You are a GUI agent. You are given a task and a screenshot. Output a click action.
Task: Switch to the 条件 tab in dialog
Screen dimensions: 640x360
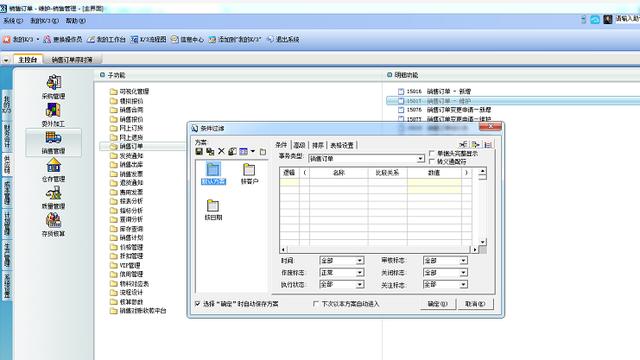point(281,145)
